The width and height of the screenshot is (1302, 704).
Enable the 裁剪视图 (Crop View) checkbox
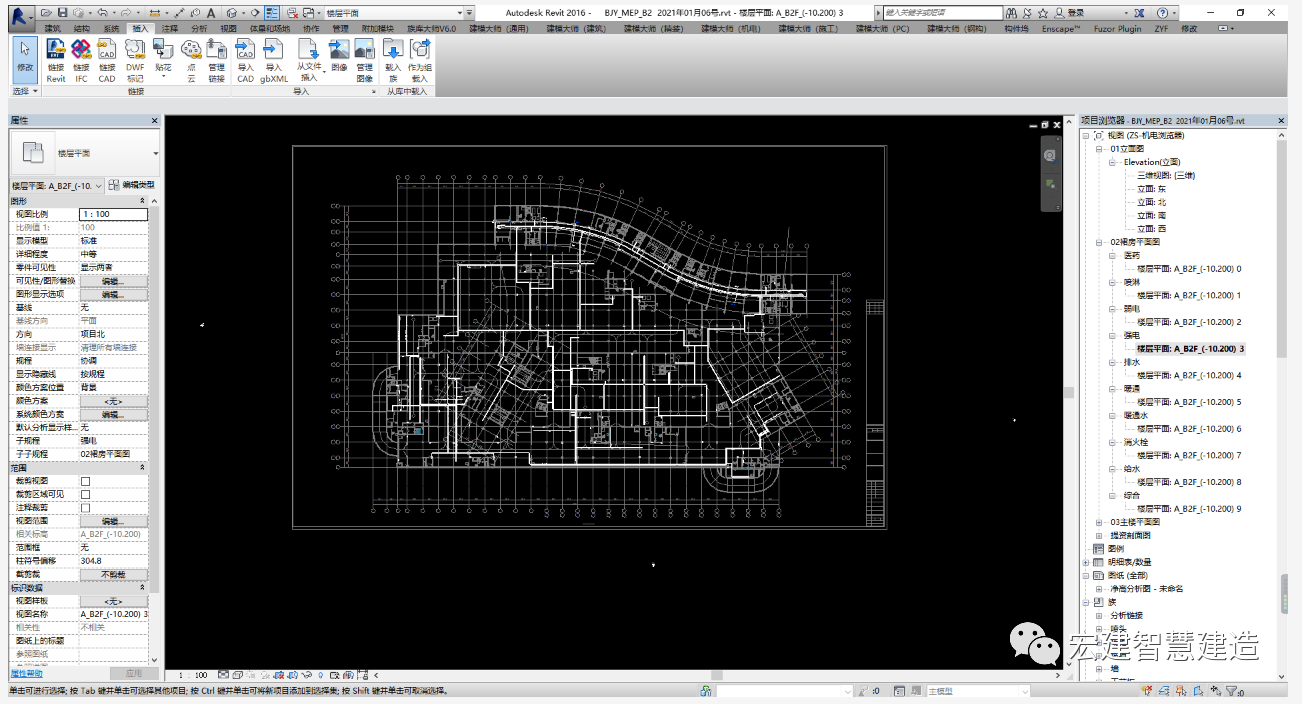[85, 481]
